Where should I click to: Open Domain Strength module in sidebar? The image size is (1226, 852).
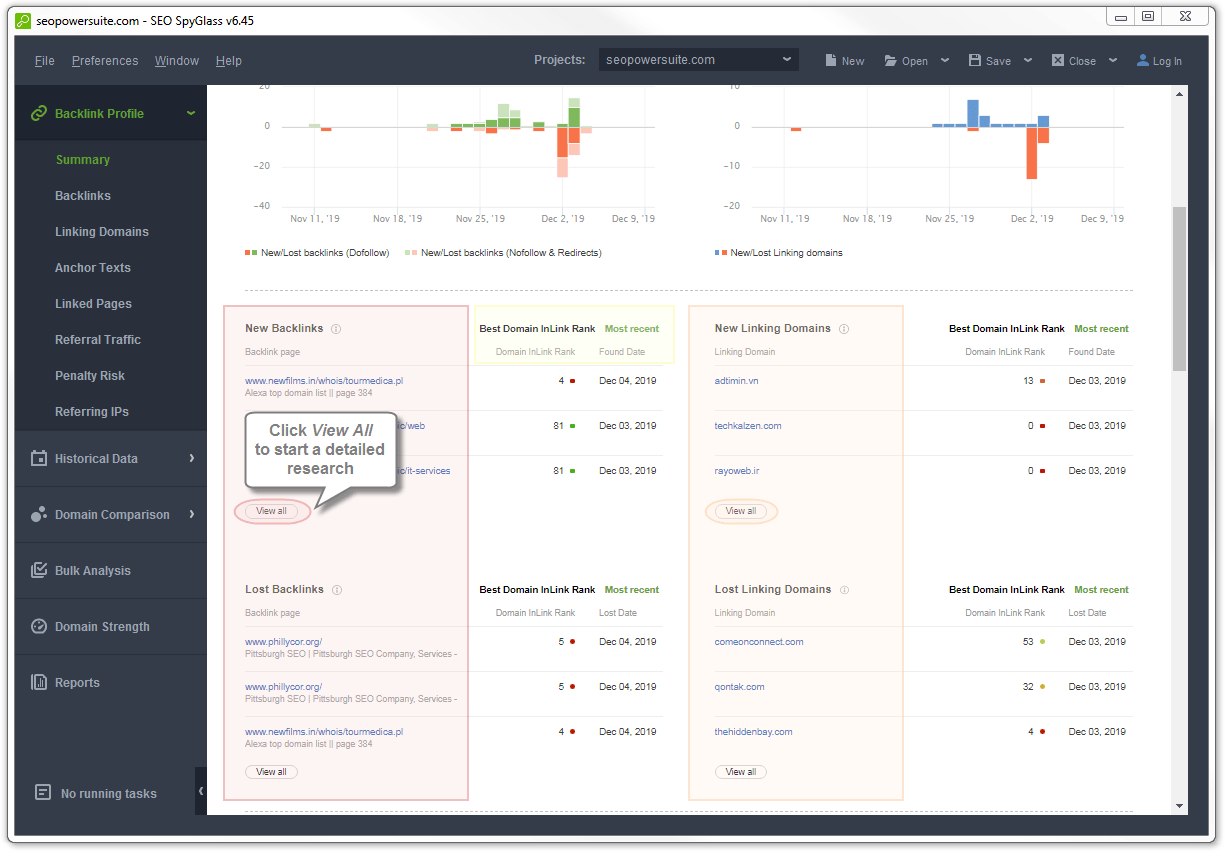(102, 627)
